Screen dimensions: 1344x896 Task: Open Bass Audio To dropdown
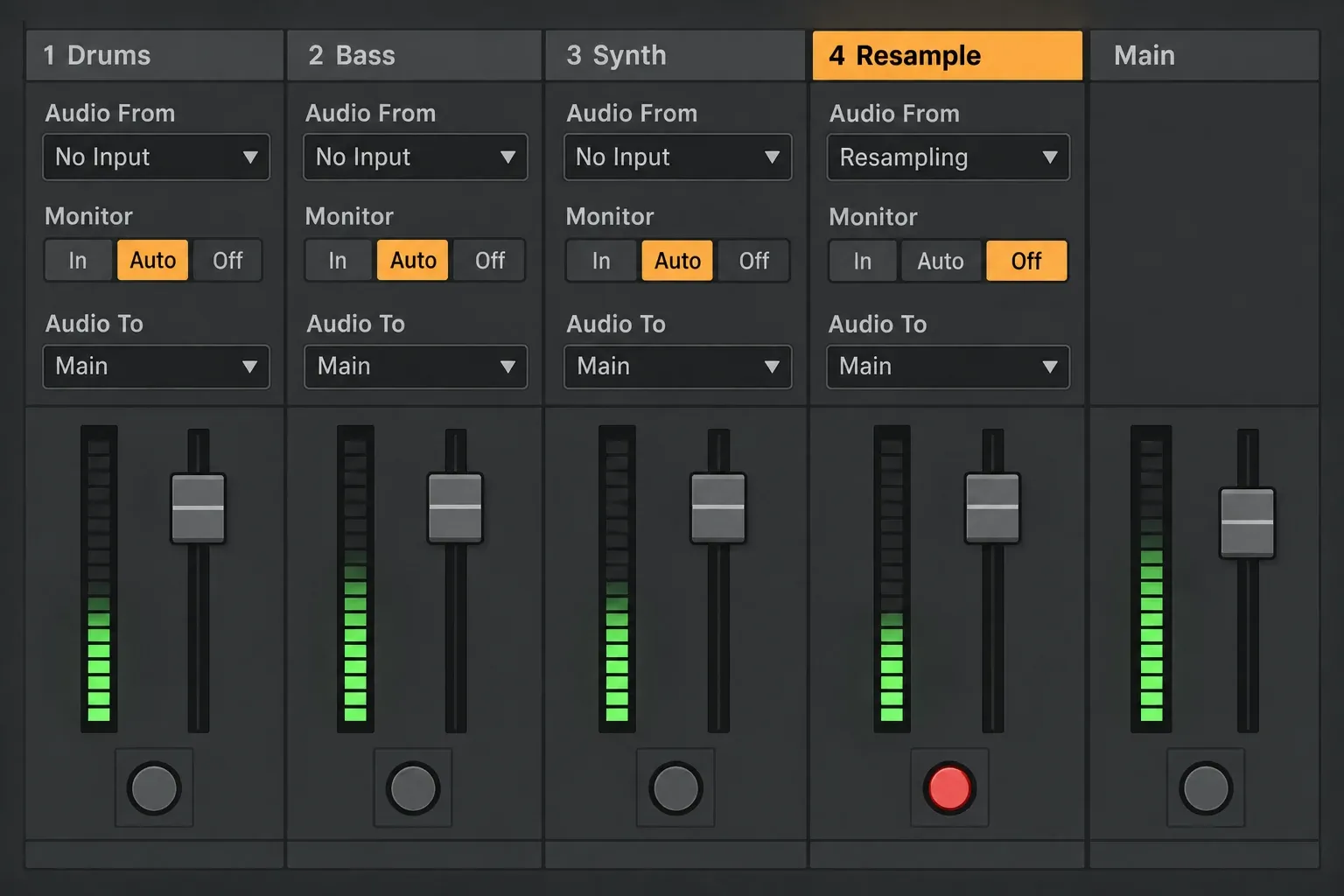pos(416,366)
